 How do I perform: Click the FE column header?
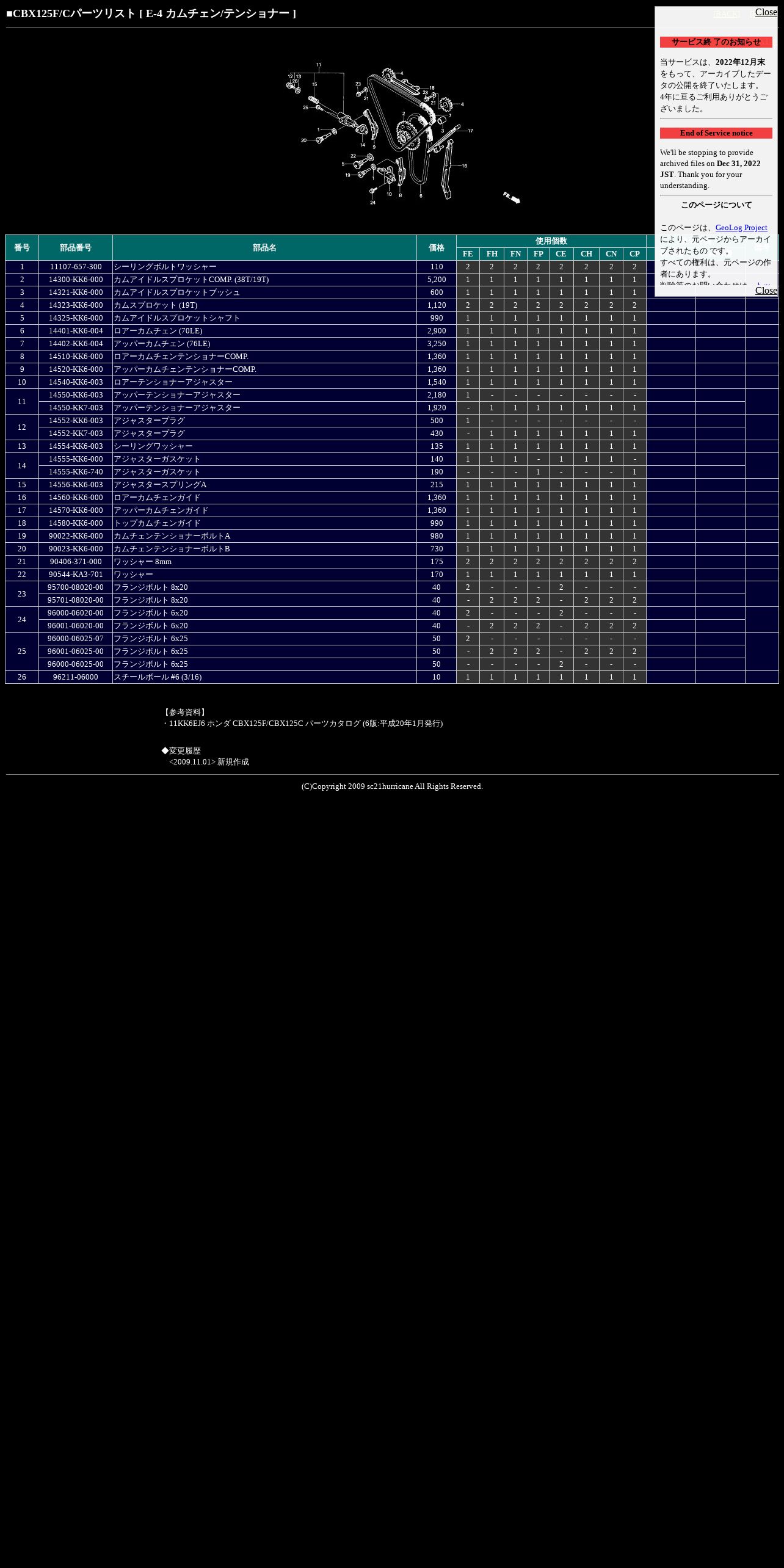point(468,254)
